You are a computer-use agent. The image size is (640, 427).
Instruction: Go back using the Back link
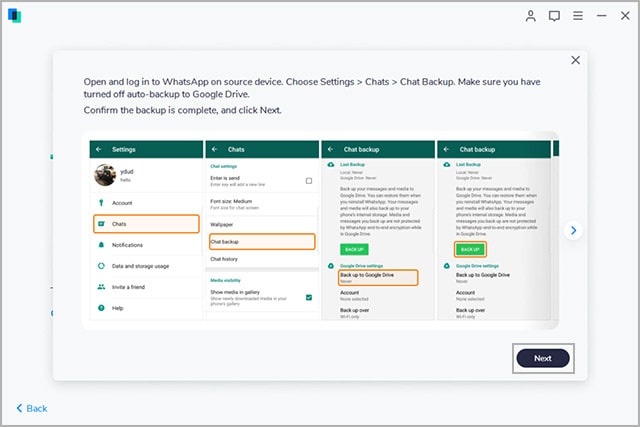click(x=32, y=408)
